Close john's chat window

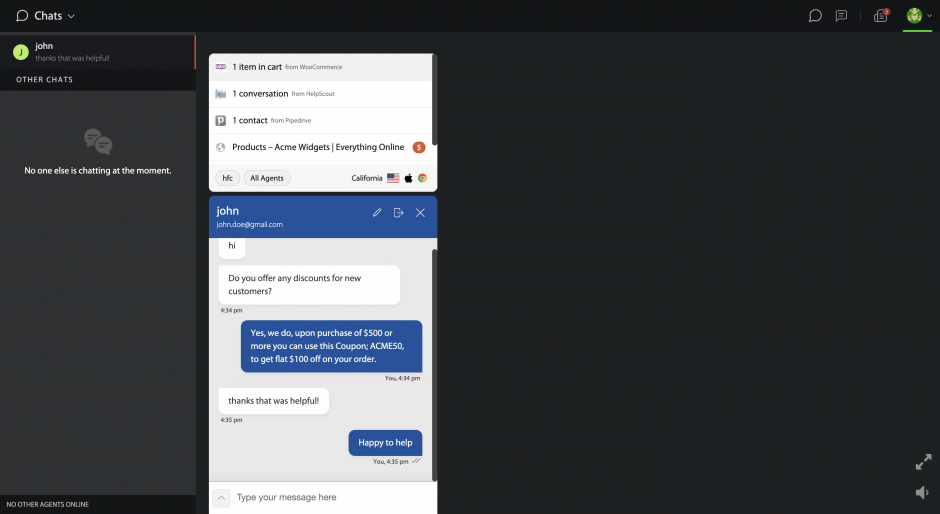click(x=420, y=212)
